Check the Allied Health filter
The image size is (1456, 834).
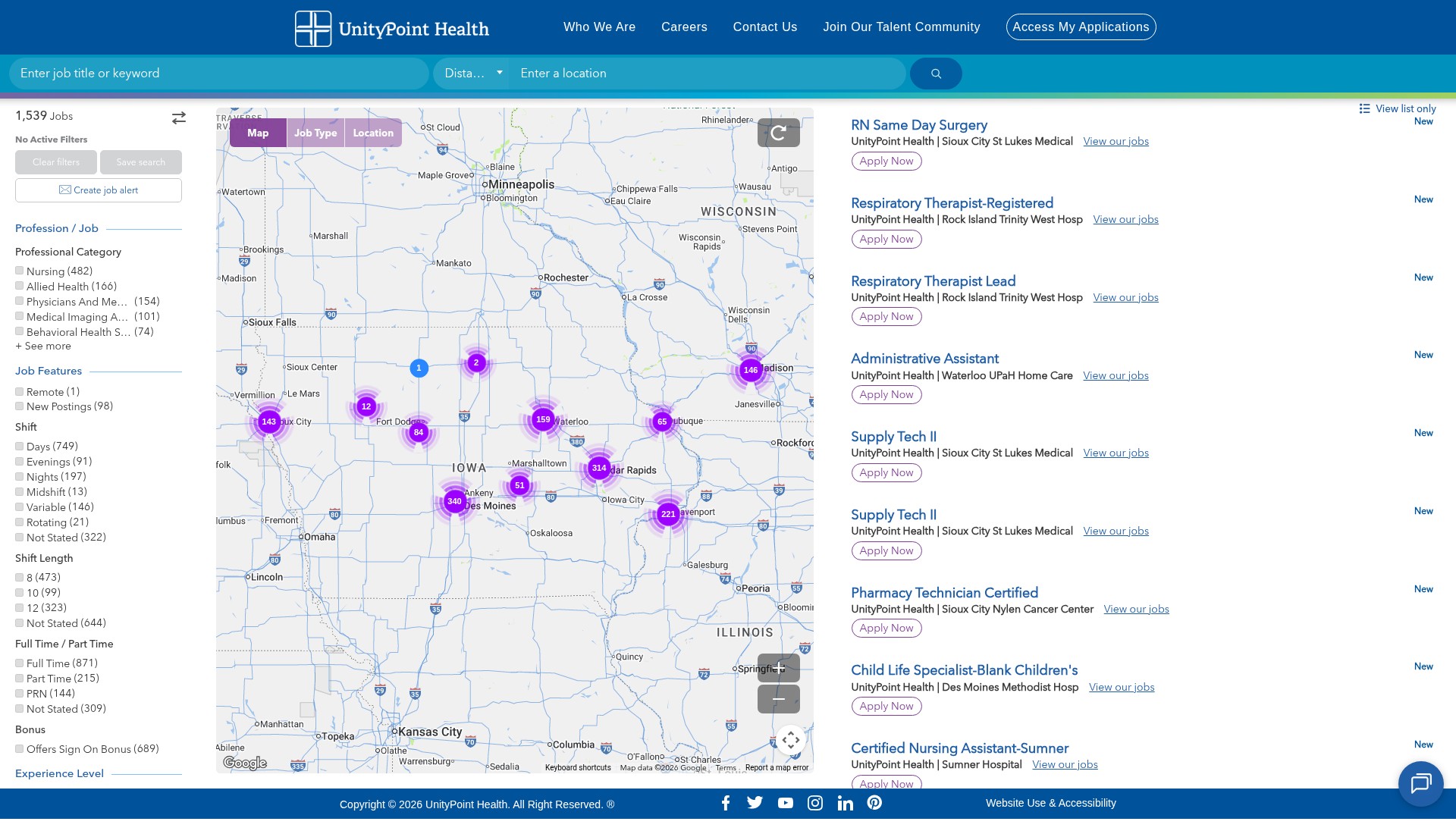pyautogui.click(x=20, y=286)
